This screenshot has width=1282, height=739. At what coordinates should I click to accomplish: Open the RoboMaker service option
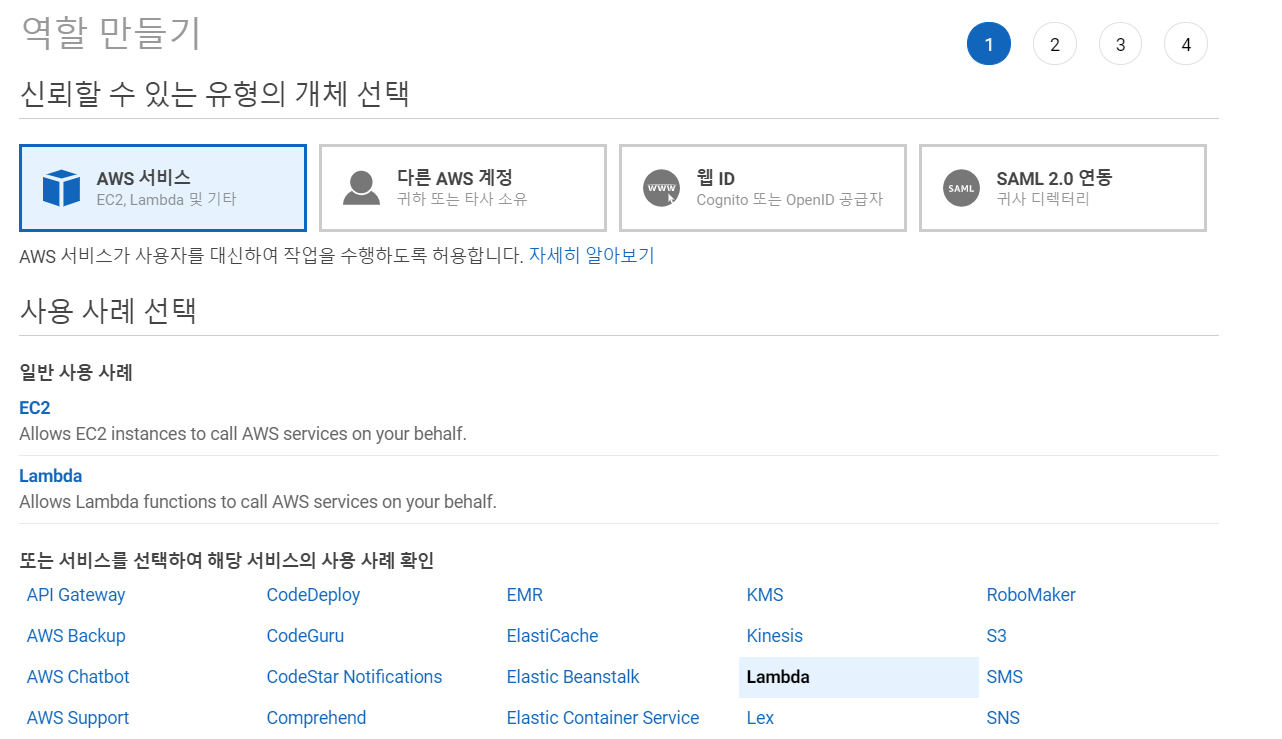[1031, 595]
